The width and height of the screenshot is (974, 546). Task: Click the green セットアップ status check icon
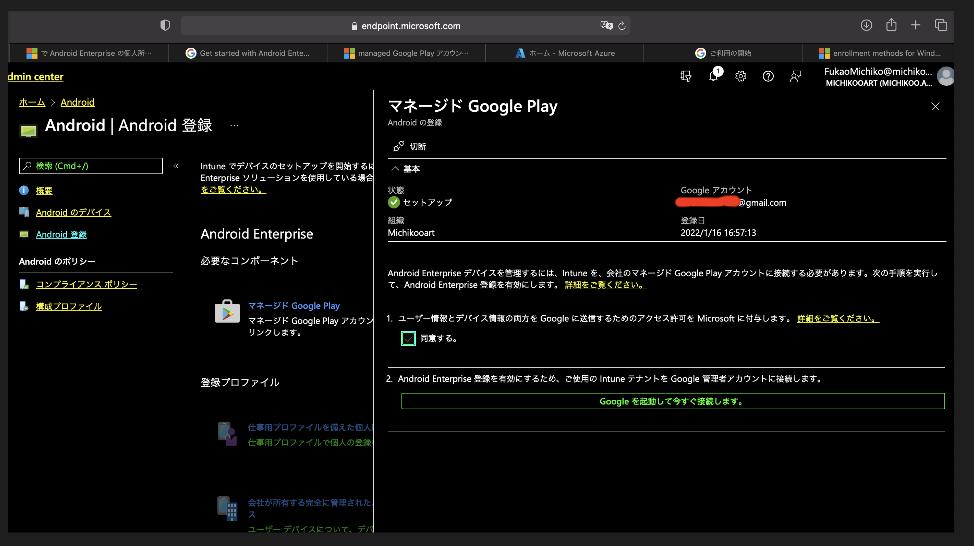[x=394, y=202]
